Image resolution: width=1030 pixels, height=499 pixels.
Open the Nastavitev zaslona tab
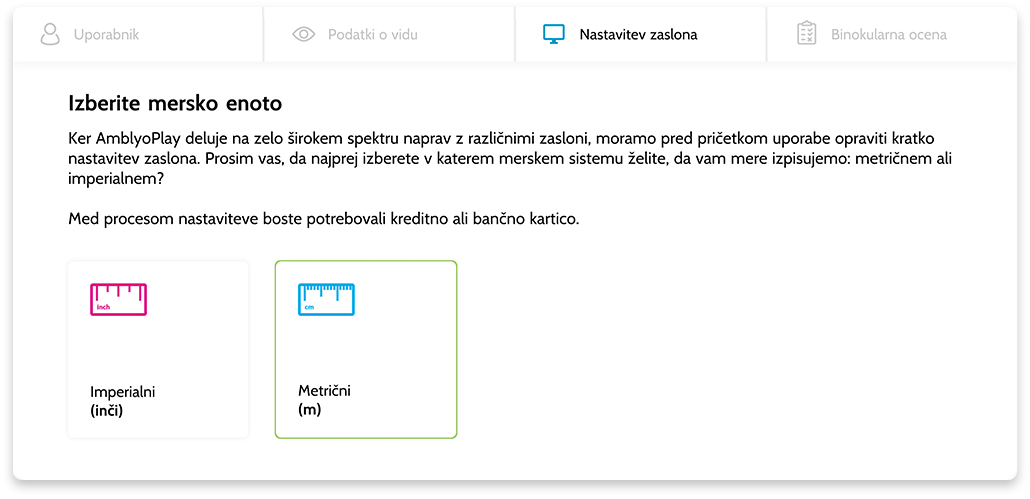(640, 35)
